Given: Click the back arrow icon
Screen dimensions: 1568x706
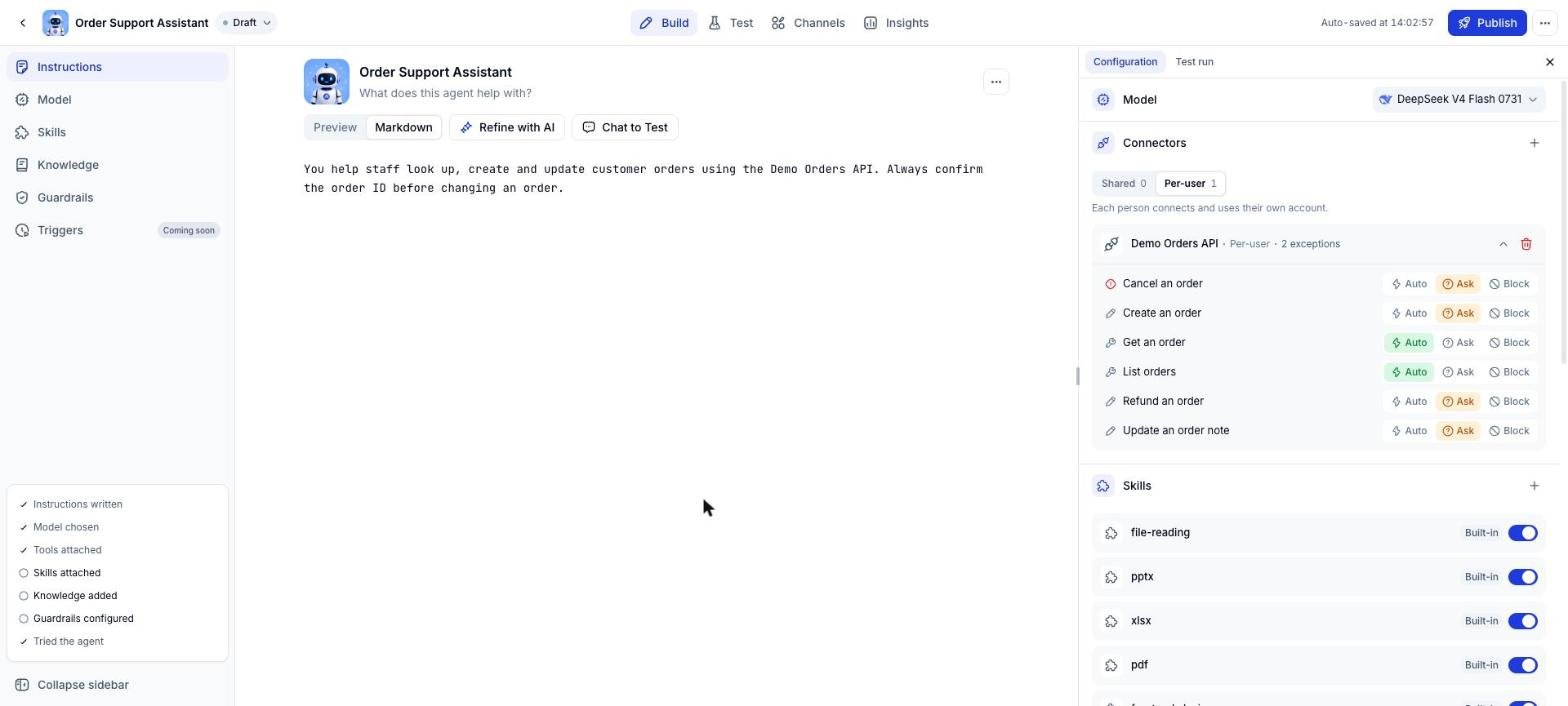Looking at the screenshot, I should click(22, 23).
